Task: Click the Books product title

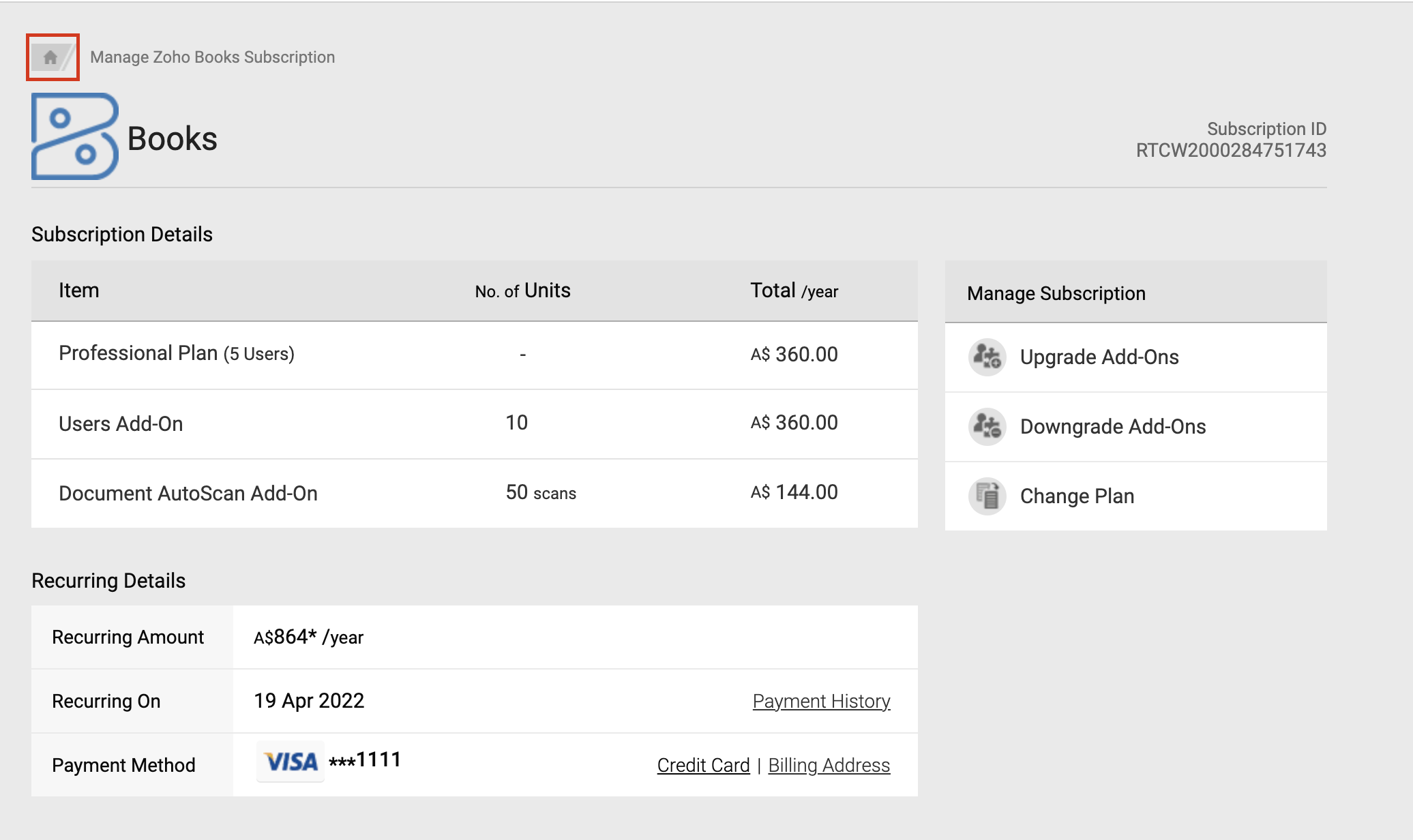Action: click(x=172, y=139)
